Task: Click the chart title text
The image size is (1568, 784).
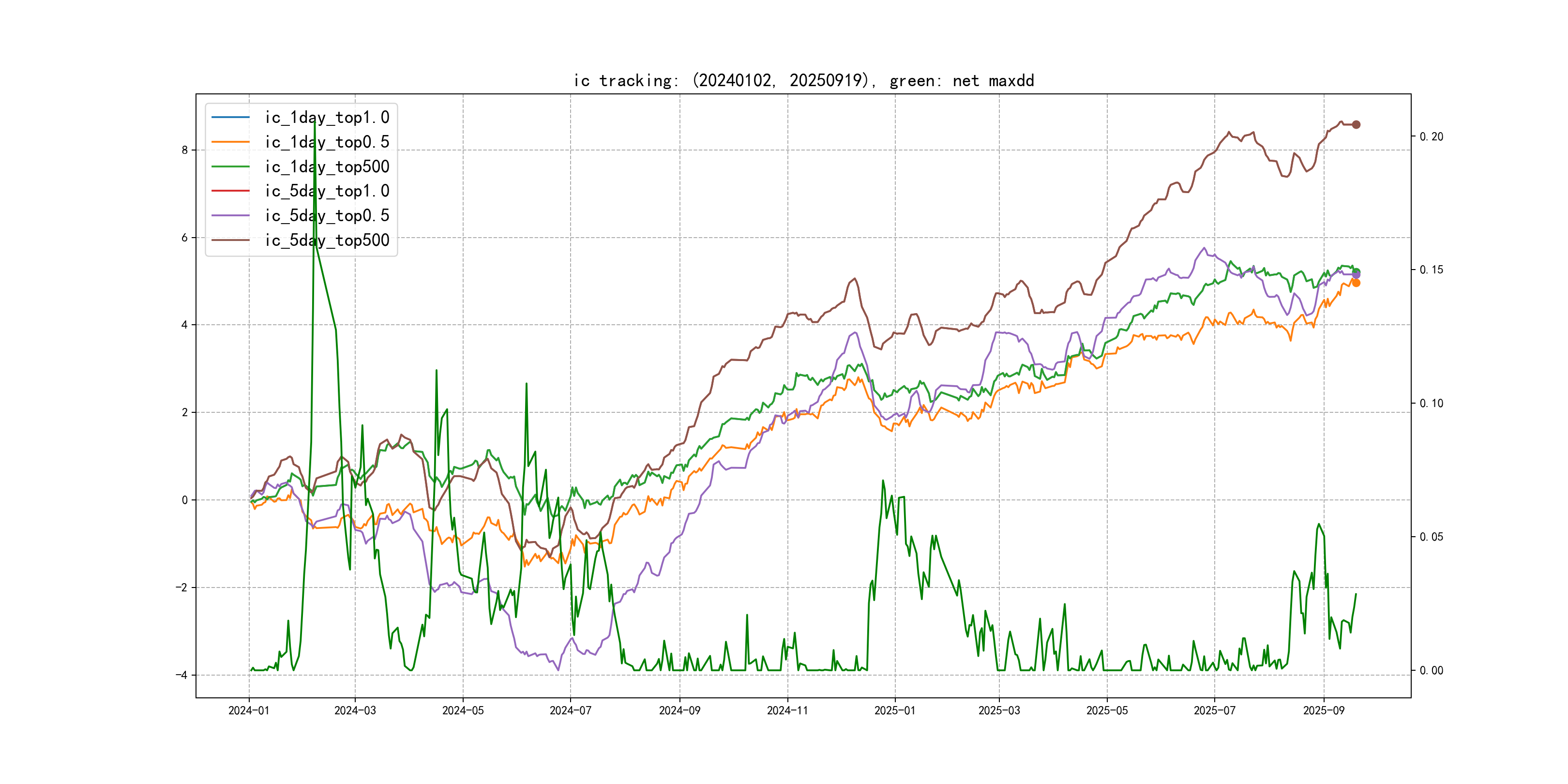Action: click(x=803, y=80)
